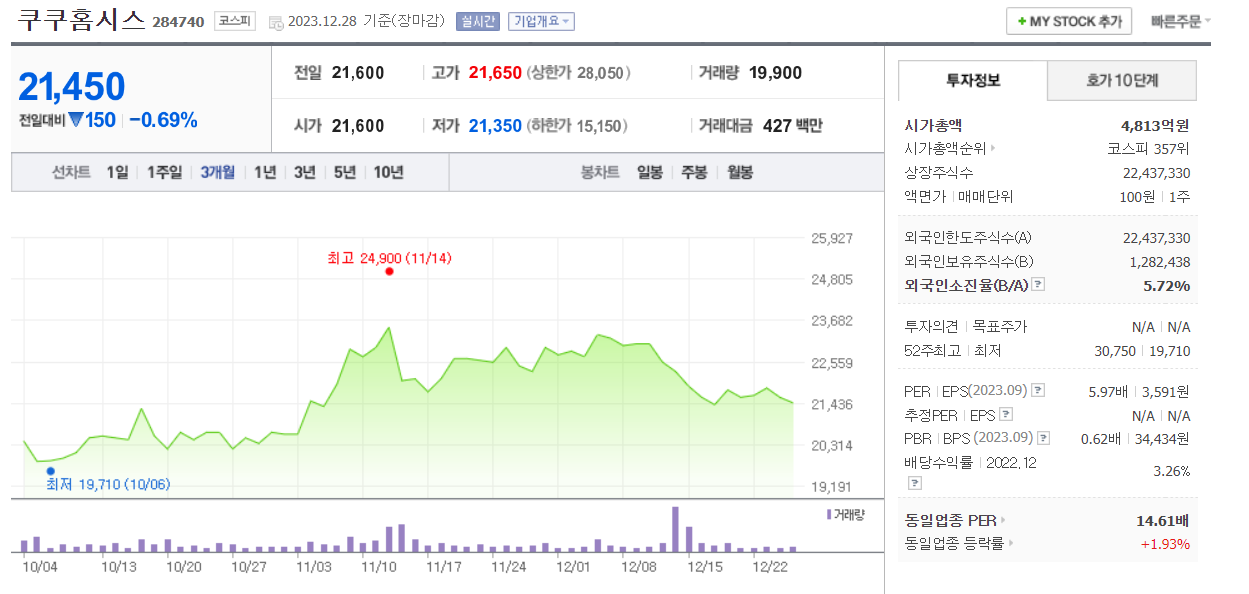Select the 1일 line chart period
Image resolution: width=1249 pixels, height=594 pixels.
(x=118, y=172)
